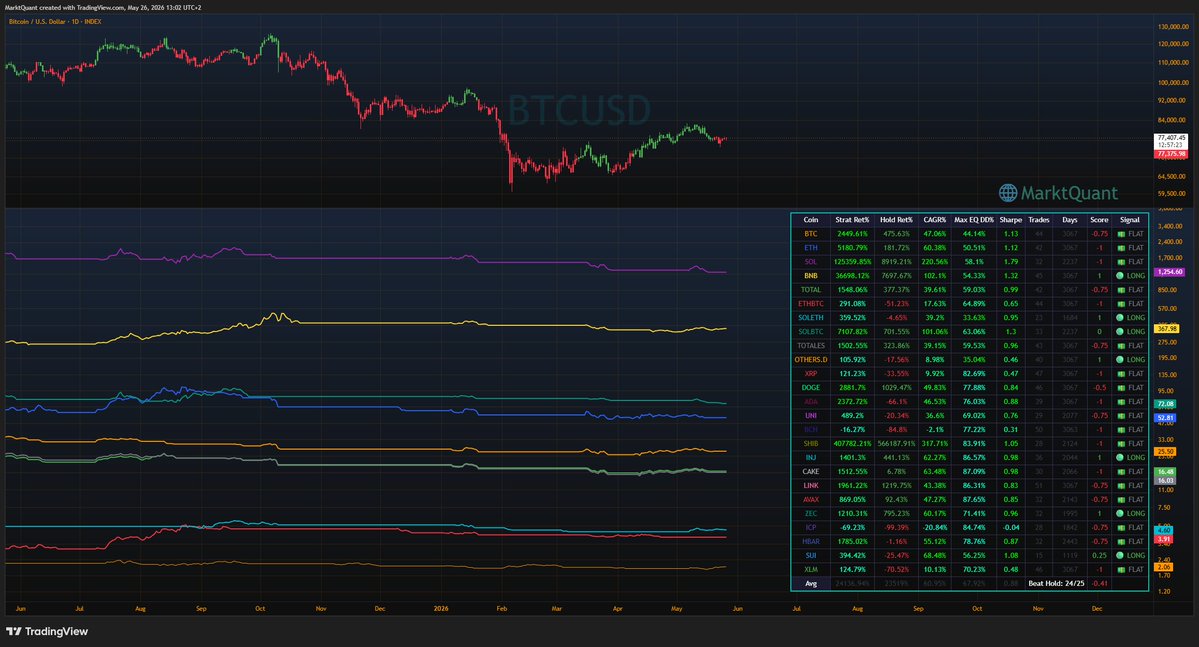Click 130,000.00 on the price axis
1199x647 pixels.
[x=1173, y=27]
